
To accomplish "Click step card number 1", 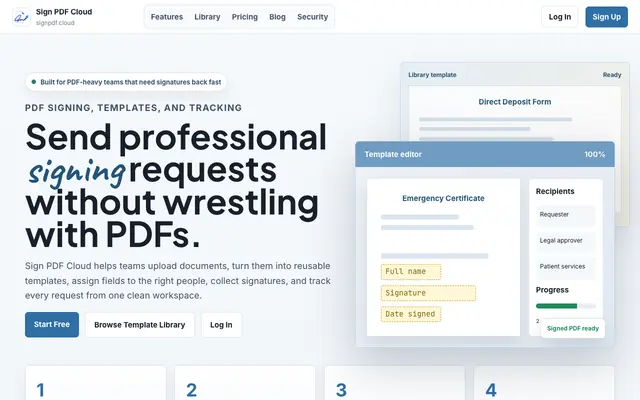I will pos(96,383).
